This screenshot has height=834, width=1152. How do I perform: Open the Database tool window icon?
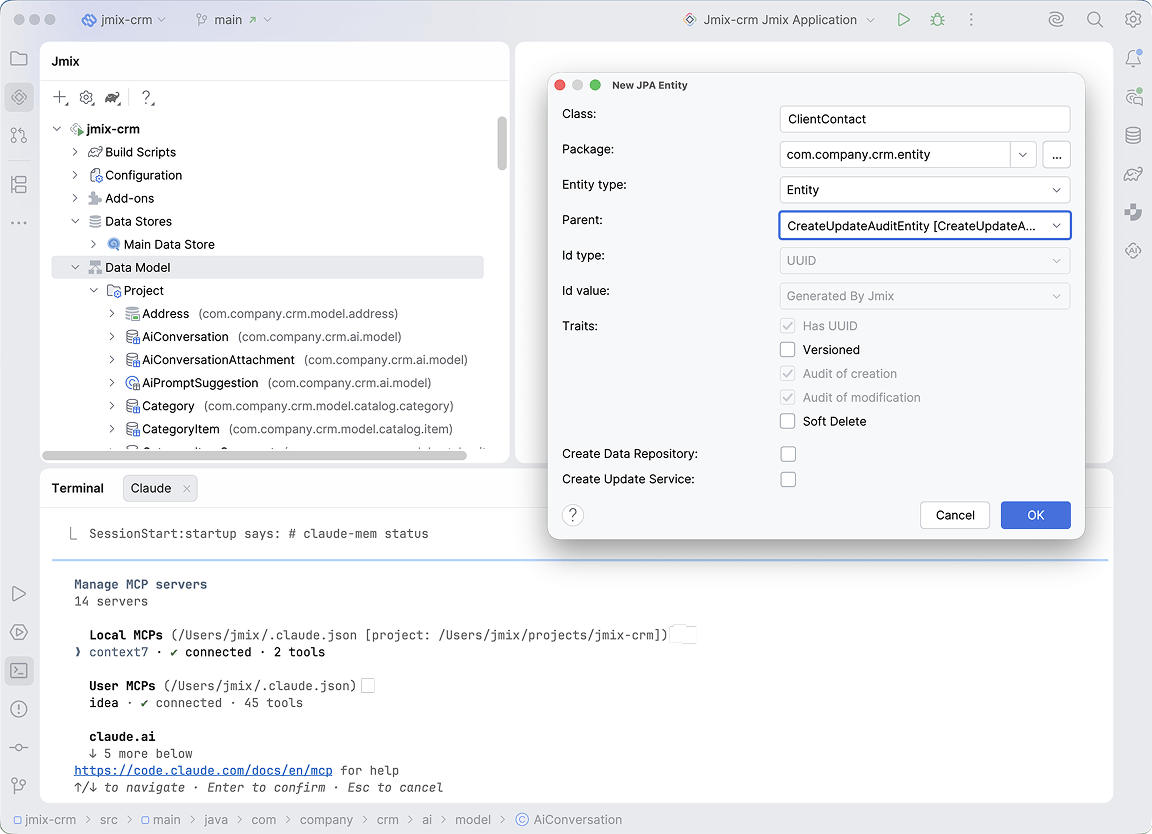(1134, 135)
